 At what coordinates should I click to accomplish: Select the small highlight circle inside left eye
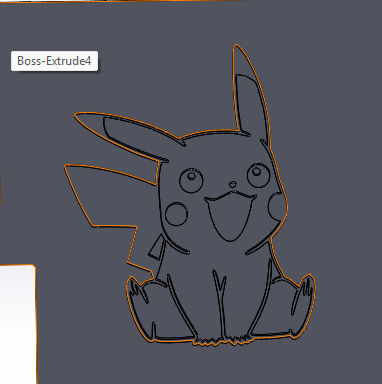192,175
